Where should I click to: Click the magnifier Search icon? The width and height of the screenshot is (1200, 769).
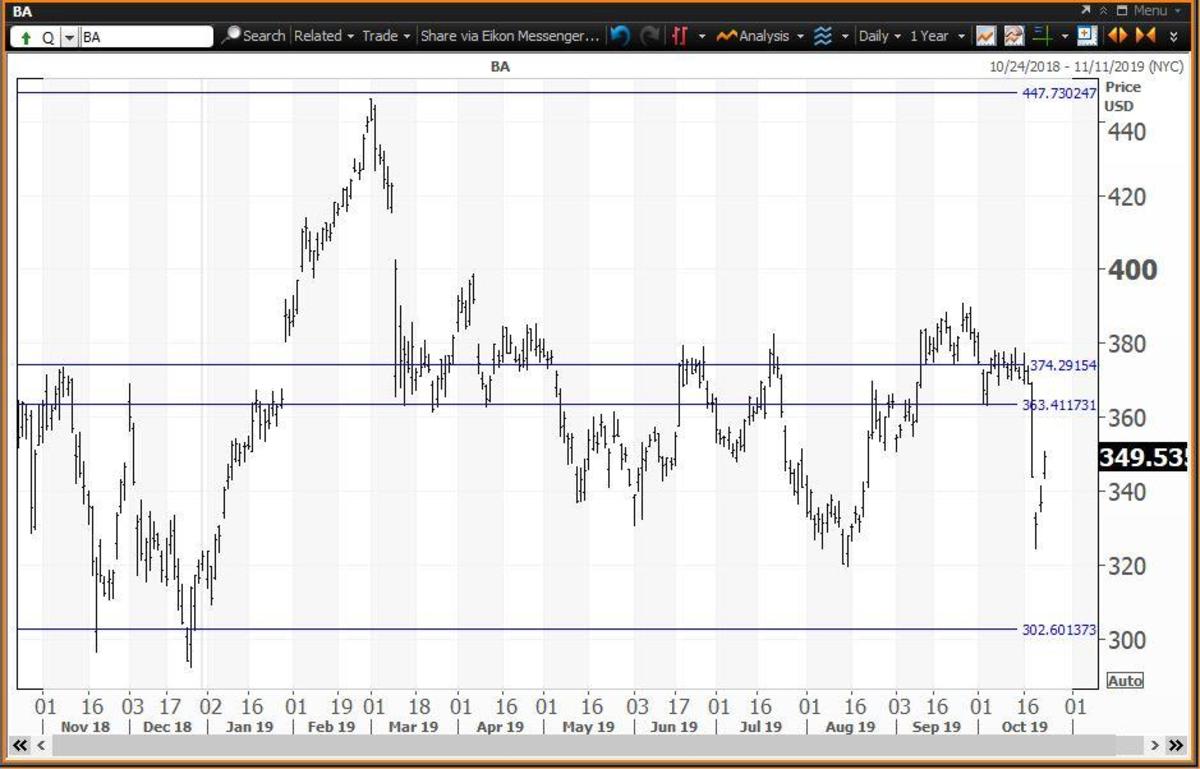(231, 36)
